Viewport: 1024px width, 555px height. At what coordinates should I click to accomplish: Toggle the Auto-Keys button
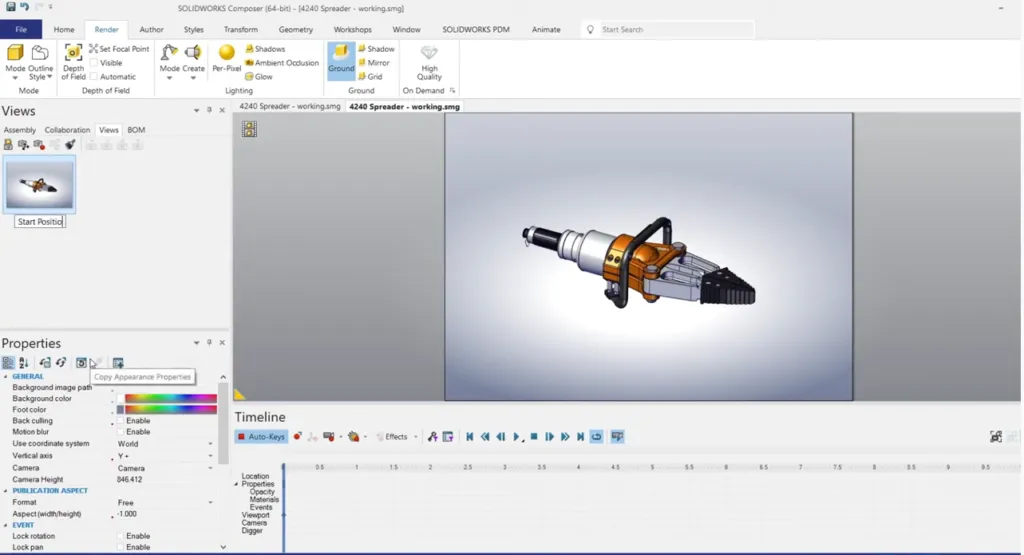coord(261,437)
